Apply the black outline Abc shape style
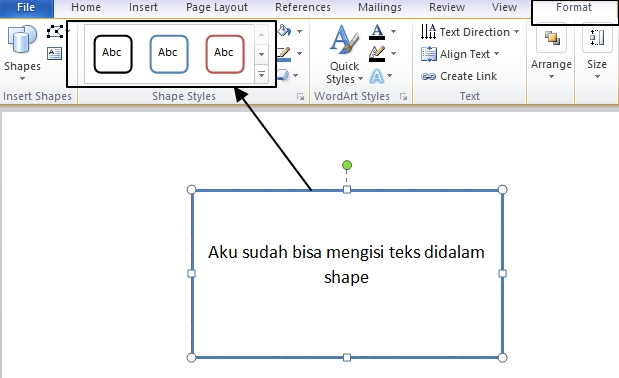Image resolution: width=619 pixels, height=378 pixels. point(113,54)
